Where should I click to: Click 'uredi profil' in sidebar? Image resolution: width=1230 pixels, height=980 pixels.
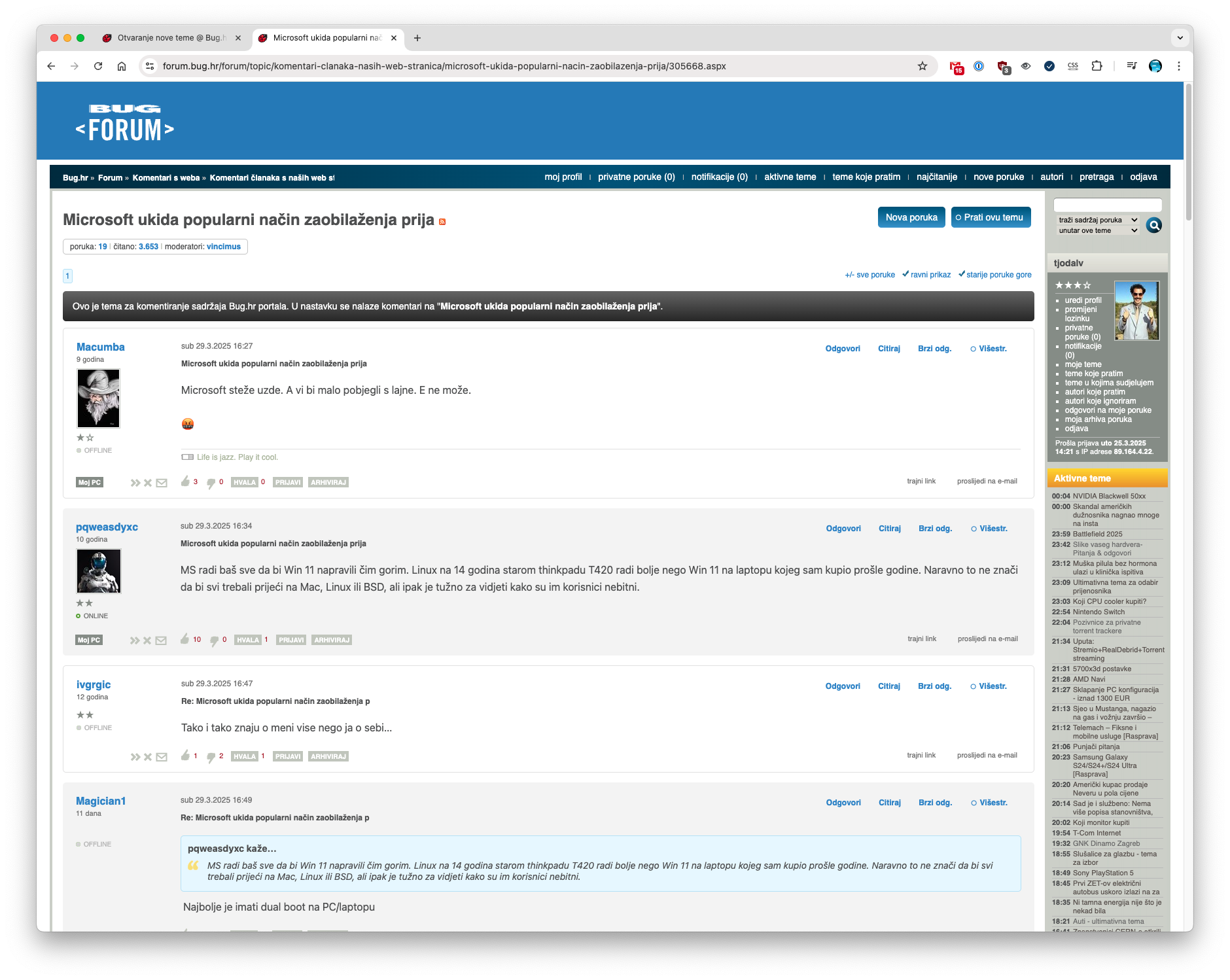(1083, 300)
